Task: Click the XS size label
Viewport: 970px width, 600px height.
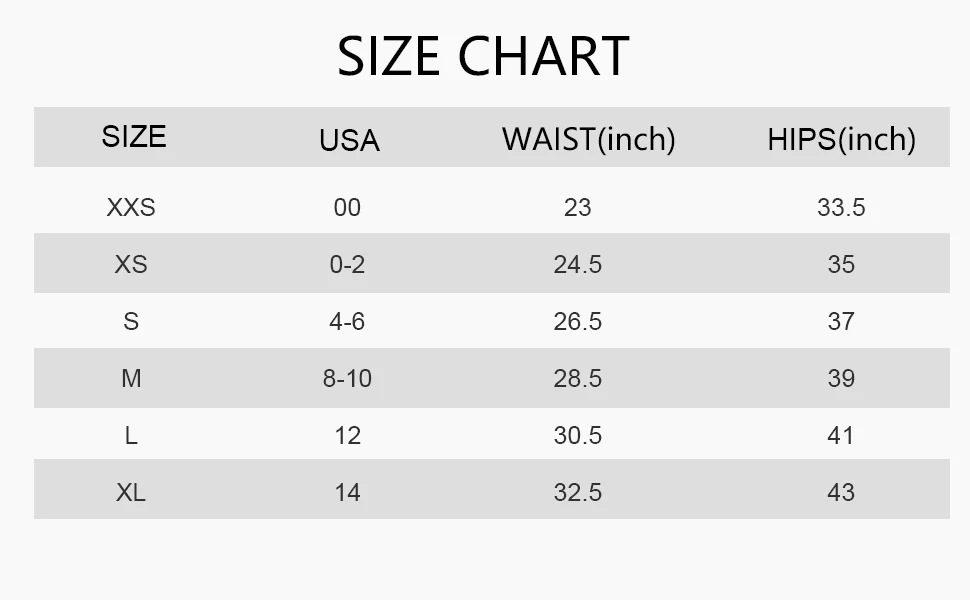Action: click(131, 264)
